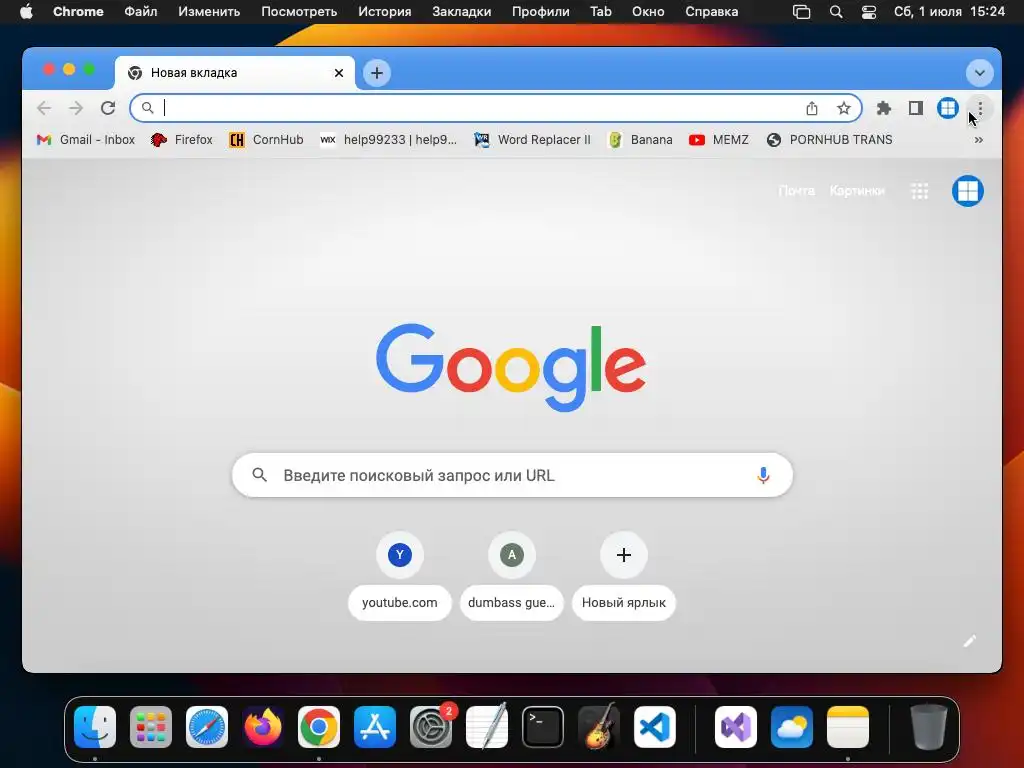Open the Файл menu
The height and width of the screenshot is (768, 1024).
tap(140, 12)
